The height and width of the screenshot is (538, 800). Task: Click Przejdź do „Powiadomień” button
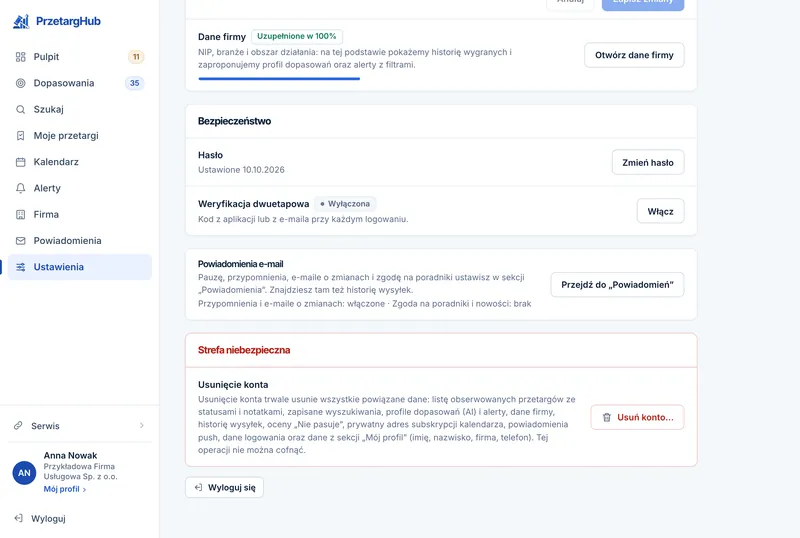617,285
